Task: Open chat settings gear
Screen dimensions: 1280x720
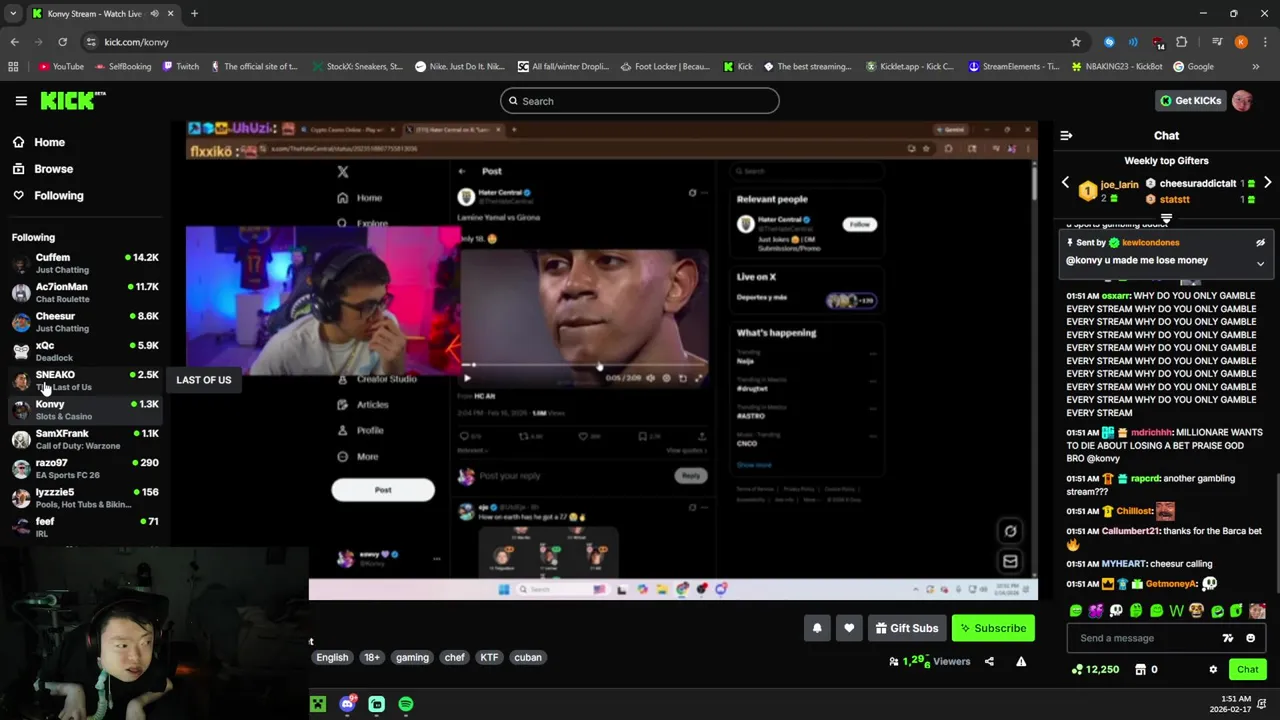Action: coord(1213,670)
